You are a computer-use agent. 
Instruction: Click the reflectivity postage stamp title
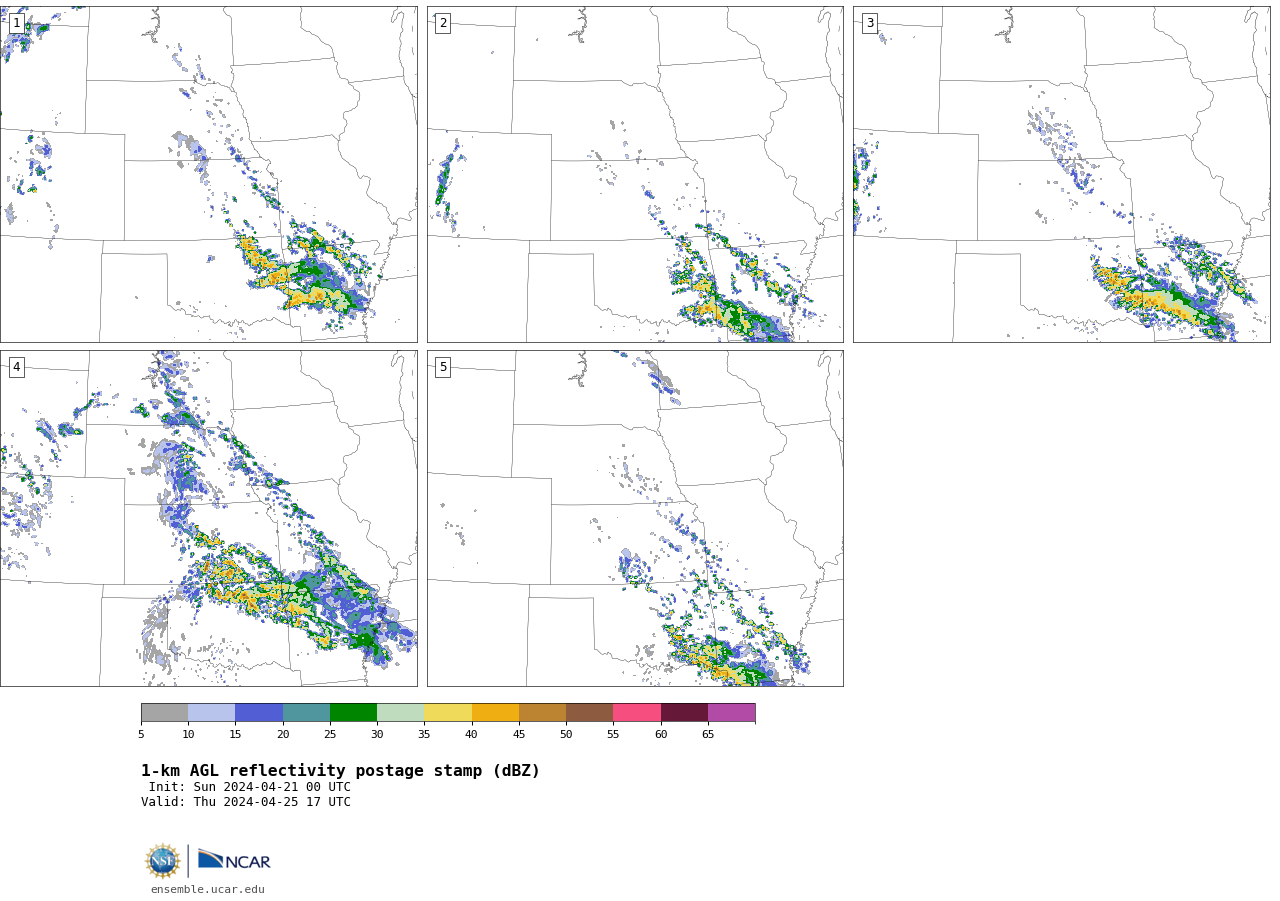(x=340, y=771)
